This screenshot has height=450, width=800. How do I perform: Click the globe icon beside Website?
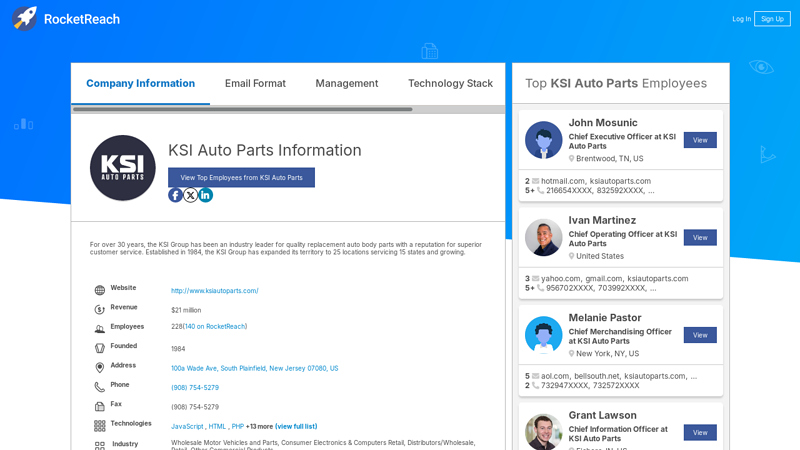pos(99,290)
